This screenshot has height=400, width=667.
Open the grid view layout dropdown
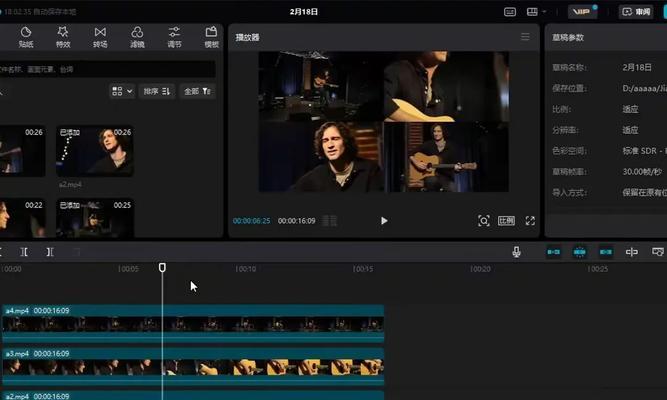click(x=122, y=91)
